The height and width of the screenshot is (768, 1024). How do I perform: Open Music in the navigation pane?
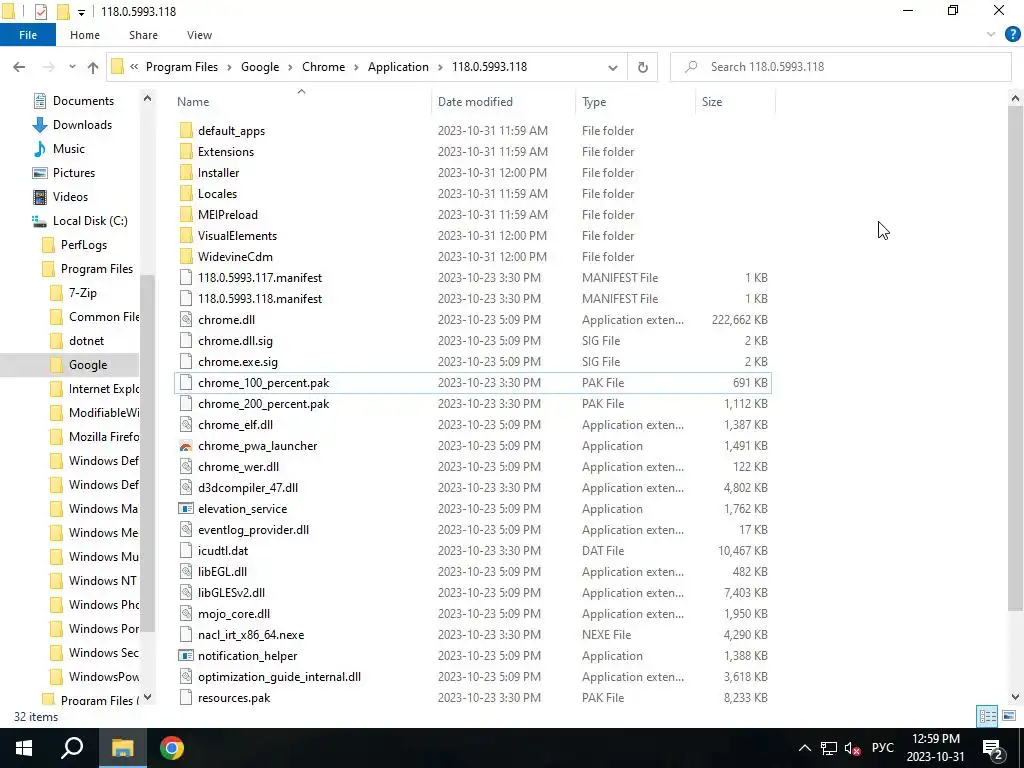(x=68, y=149)
